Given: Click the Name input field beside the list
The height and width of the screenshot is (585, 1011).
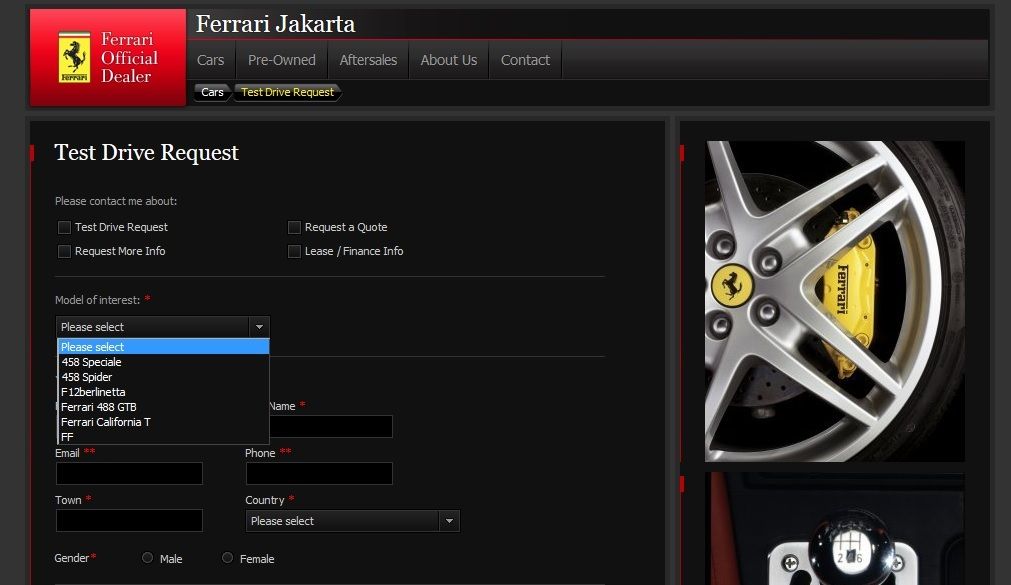Looking at the screenshot, I should click(331, 426).
